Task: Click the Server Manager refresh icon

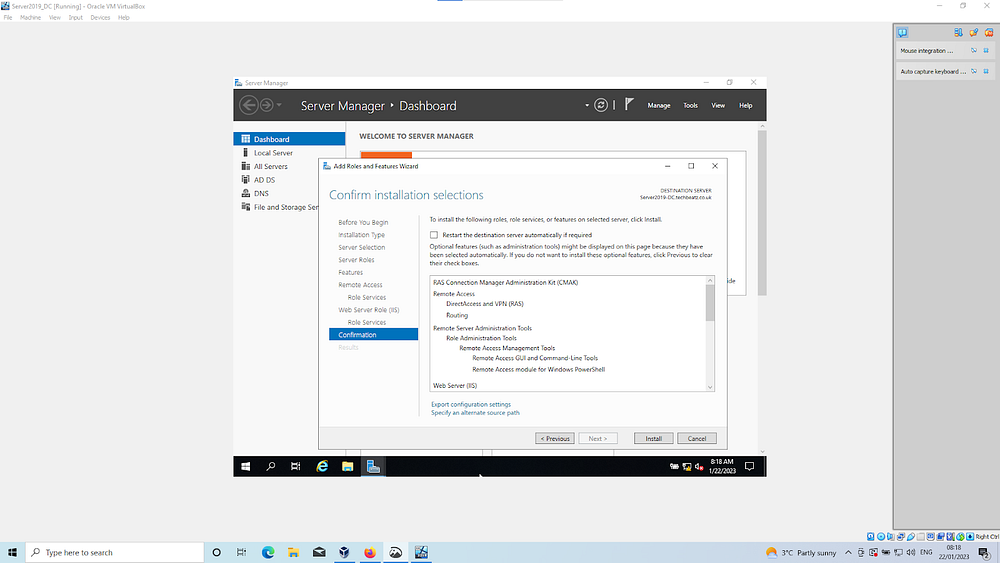Action: click(x=601, y=105)
